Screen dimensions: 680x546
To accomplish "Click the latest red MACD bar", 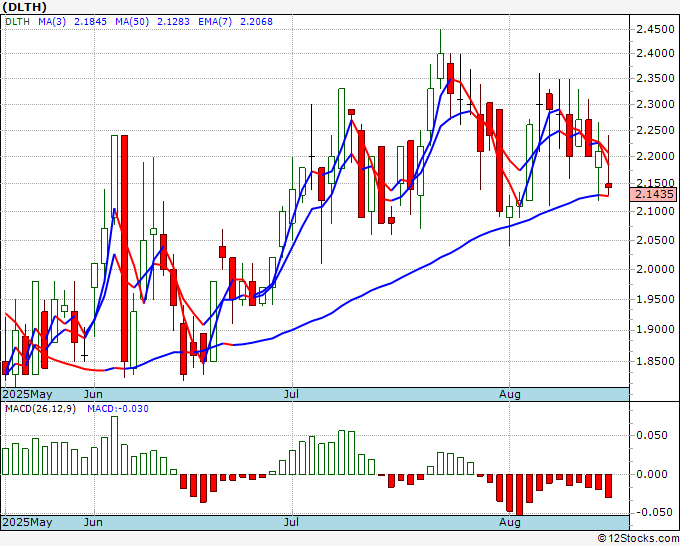I will [608, 486].
